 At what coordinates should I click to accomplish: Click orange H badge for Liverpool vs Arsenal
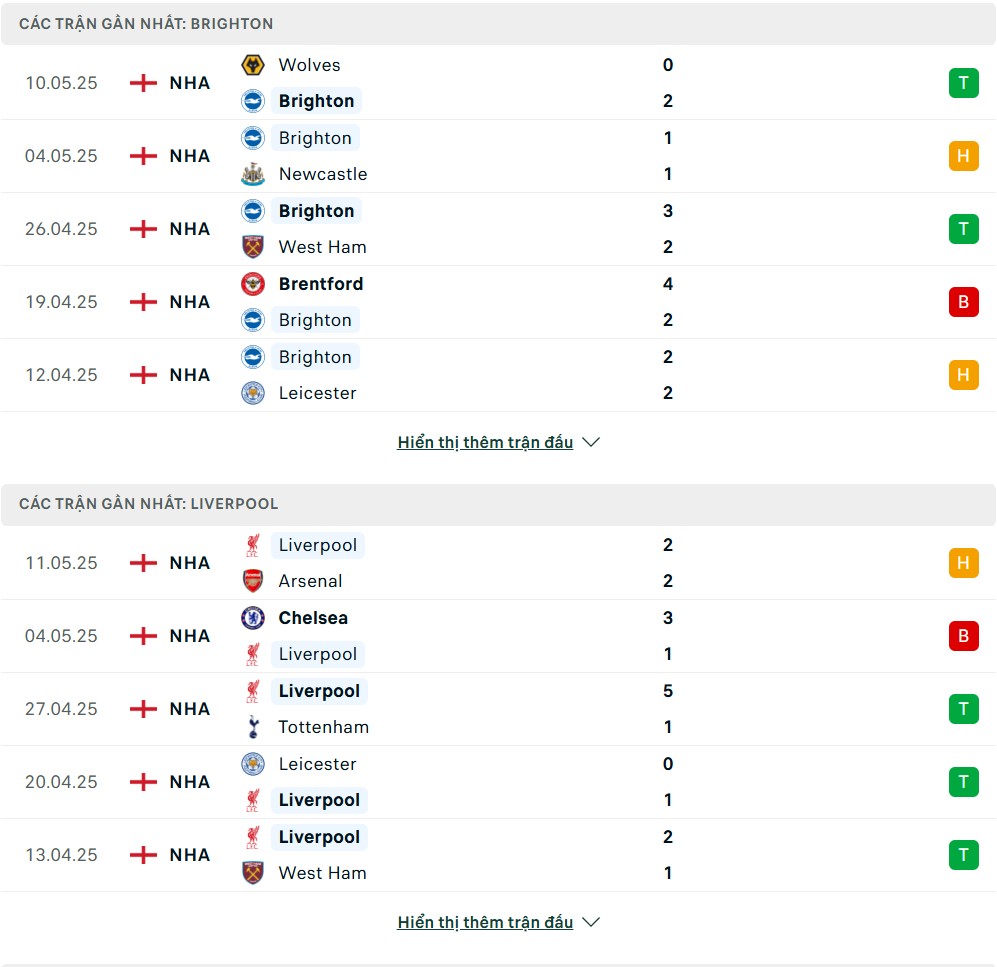click(x=963, y=563)
